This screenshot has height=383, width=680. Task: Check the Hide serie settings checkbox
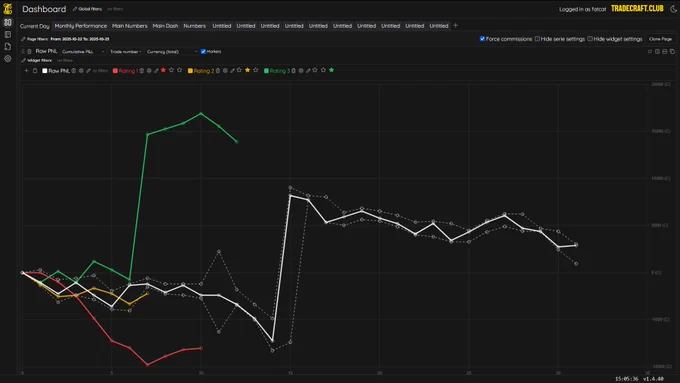coord(537,39)
